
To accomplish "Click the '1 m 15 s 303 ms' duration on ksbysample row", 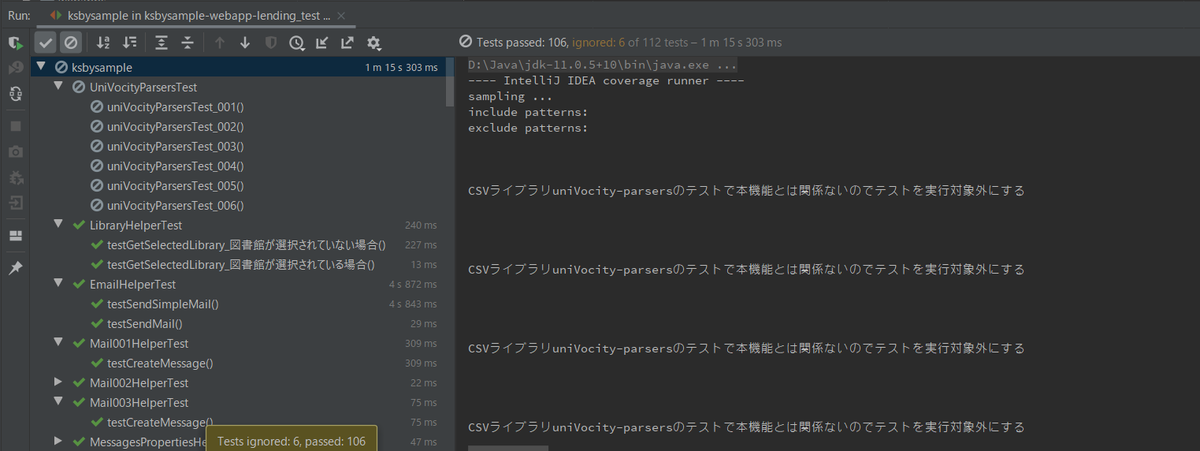I will pos(402,67).
